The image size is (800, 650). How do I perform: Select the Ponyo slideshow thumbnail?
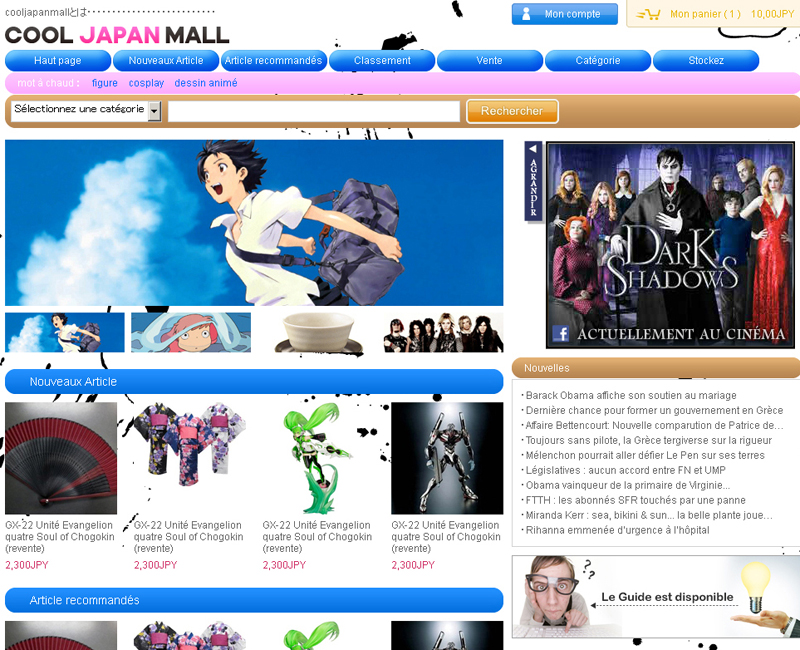coord(191,332)
